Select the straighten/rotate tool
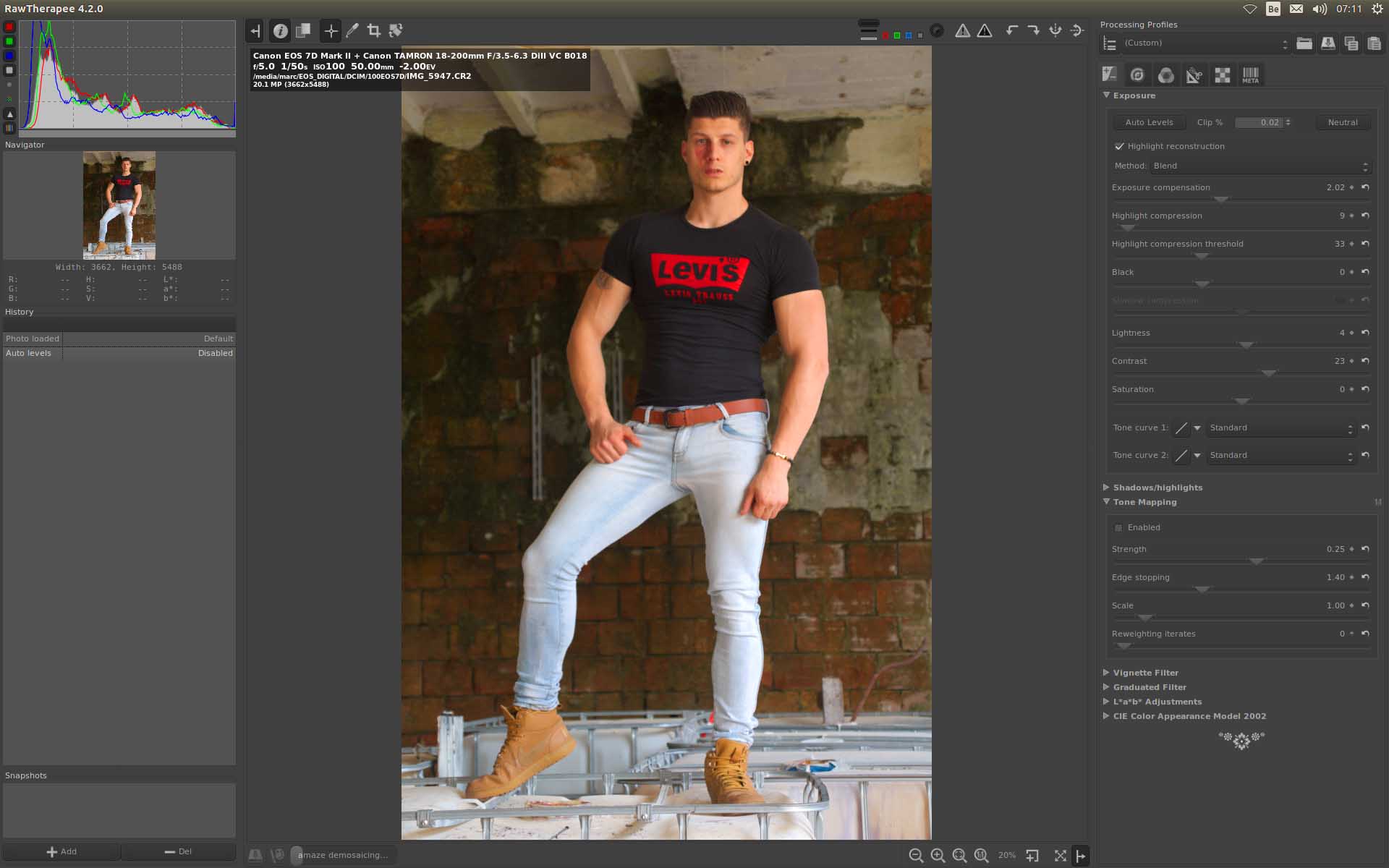1389x868 pixels. coord(395,30)
